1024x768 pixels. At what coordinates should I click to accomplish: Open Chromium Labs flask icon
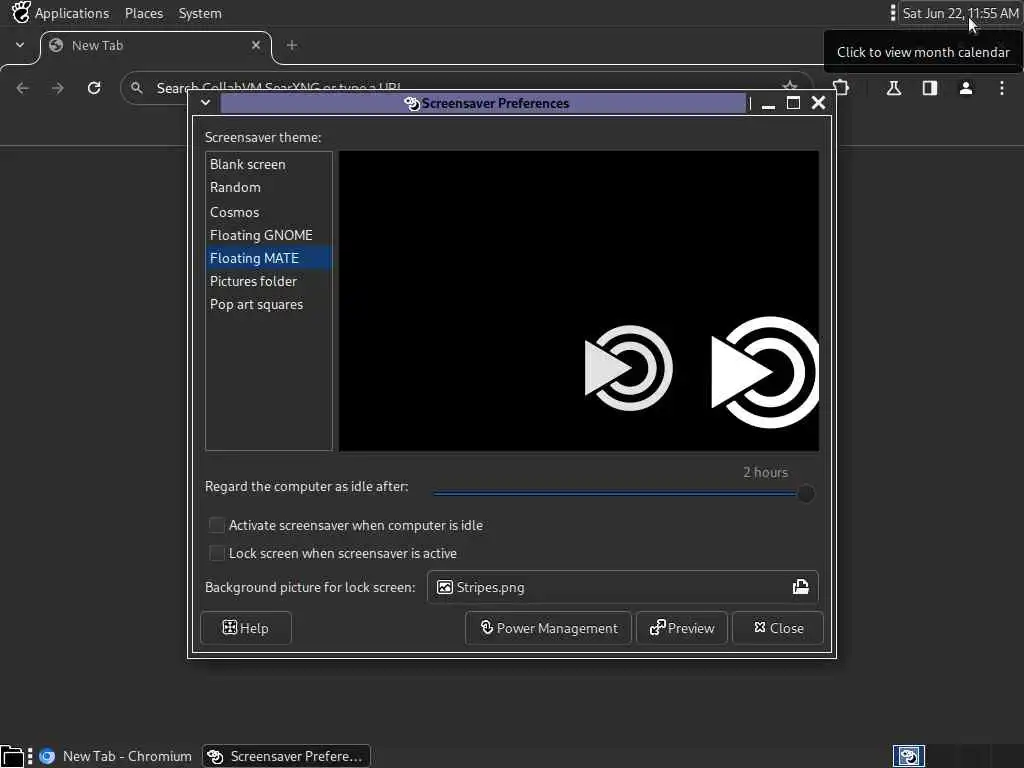[x=894, y=88]
